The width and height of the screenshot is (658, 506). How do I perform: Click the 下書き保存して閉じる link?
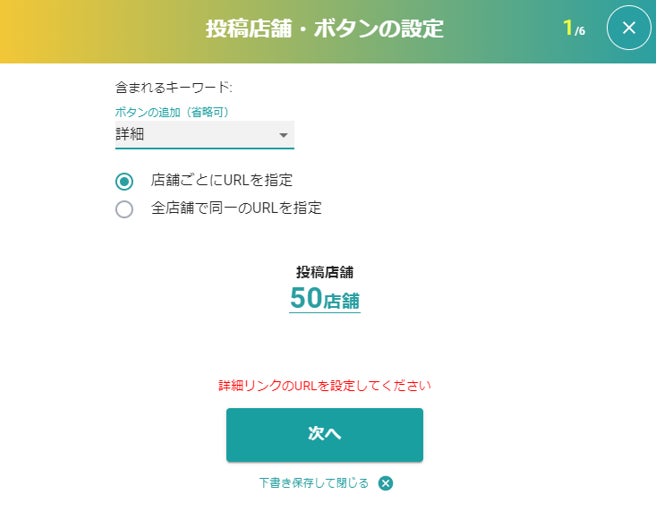pyautogui.click(x=314, y=483)
